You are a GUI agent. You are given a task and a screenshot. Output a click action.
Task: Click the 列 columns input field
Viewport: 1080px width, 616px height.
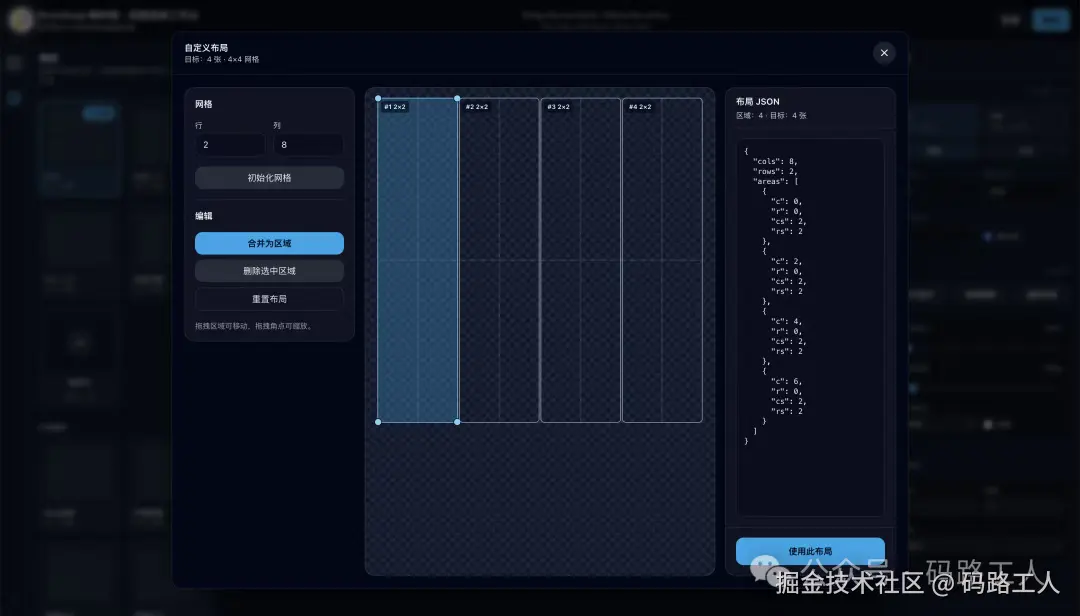coord(309,145)
